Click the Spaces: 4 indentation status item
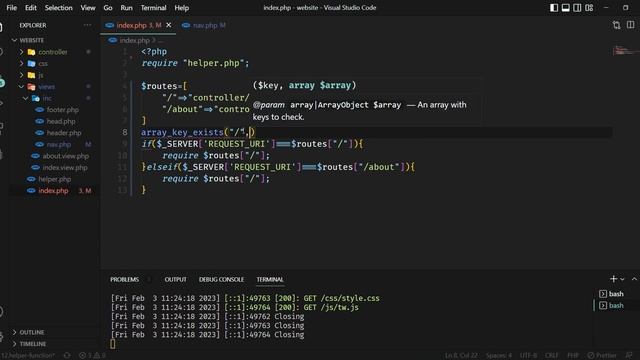The image size is (640, 360). pyautogui.click(x=499, y=356)
